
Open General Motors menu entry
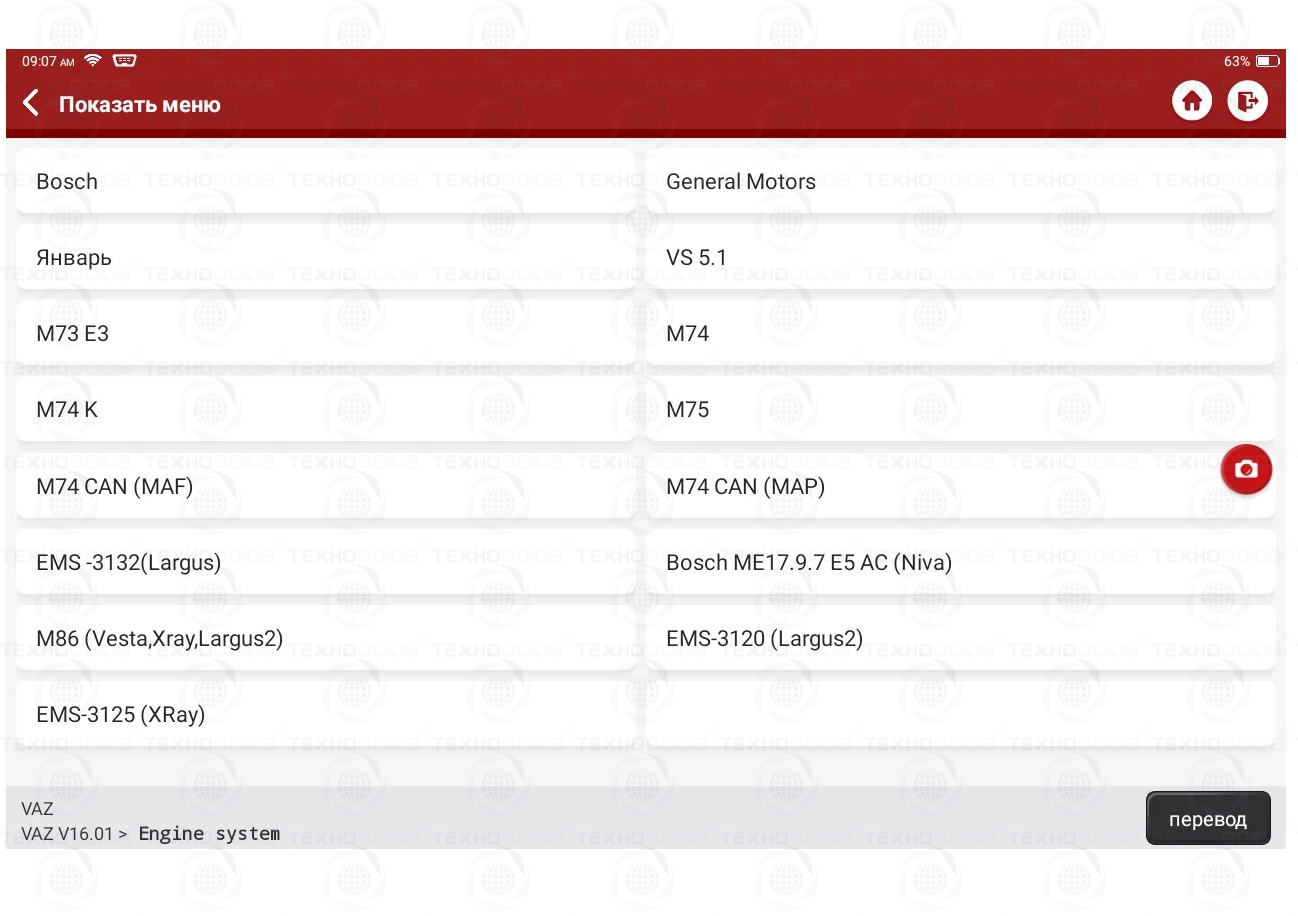[x=960, y=182]
